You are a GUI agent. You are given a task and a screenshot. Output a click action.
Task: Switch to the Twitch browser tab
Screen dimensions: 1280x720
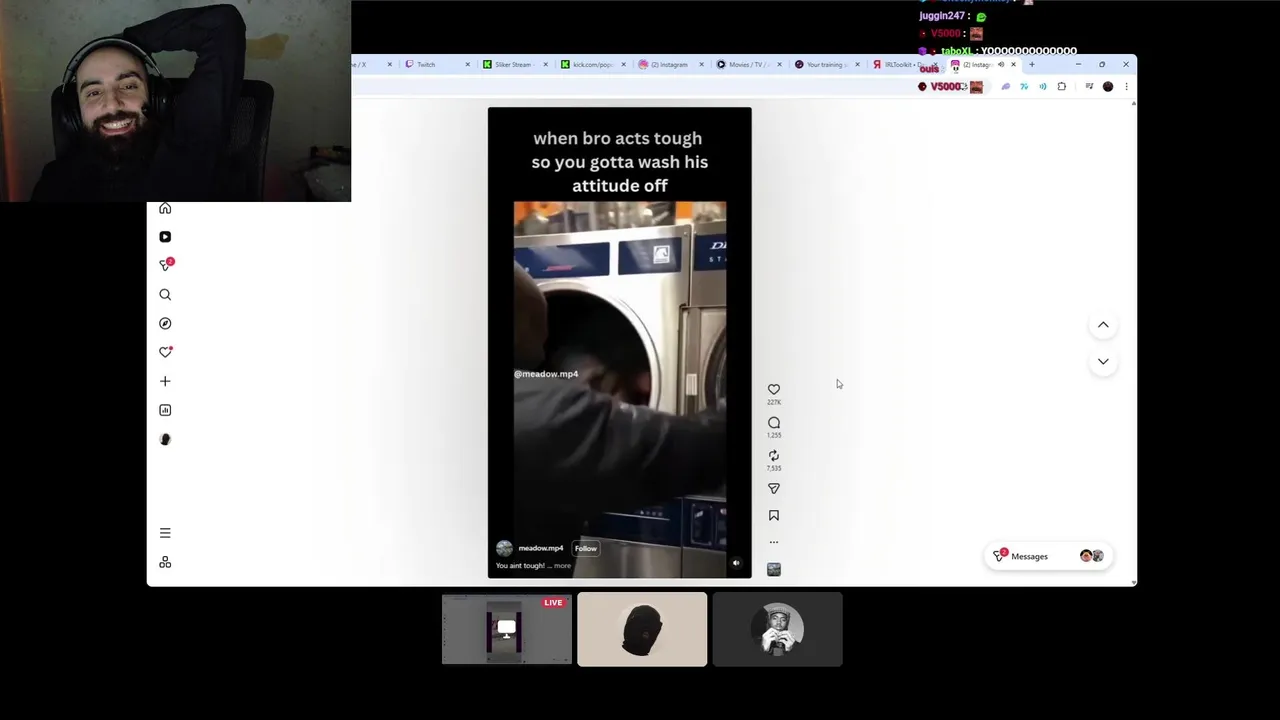435,64
